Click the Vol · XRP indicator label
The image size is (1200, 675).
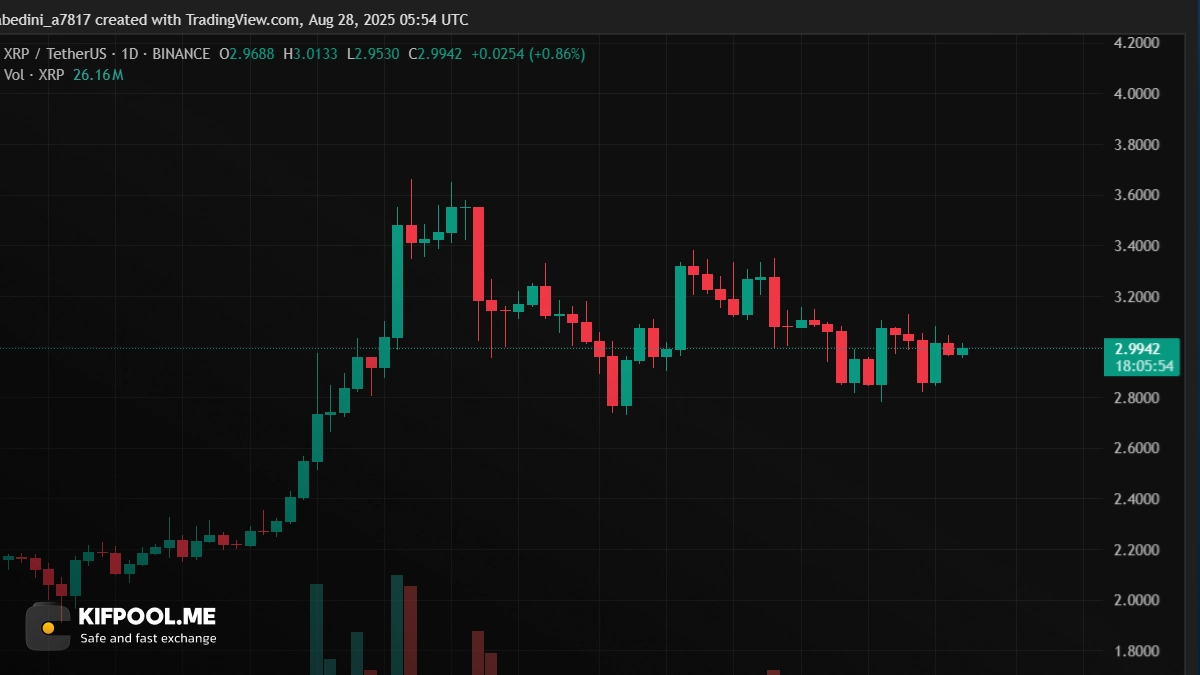[x=34, y=75]
